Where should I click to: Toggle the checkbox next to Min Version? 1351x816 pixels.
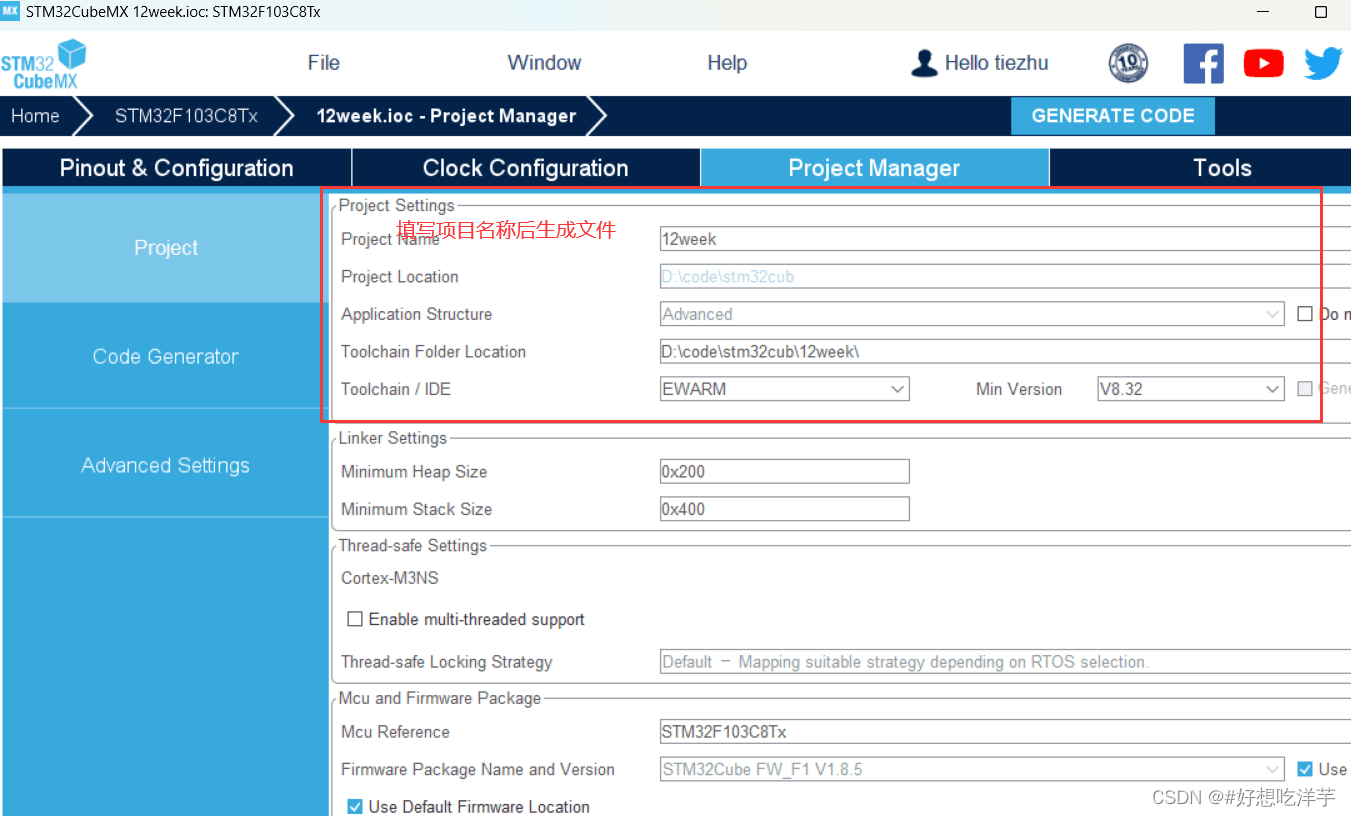click(x=1304, y=389)
